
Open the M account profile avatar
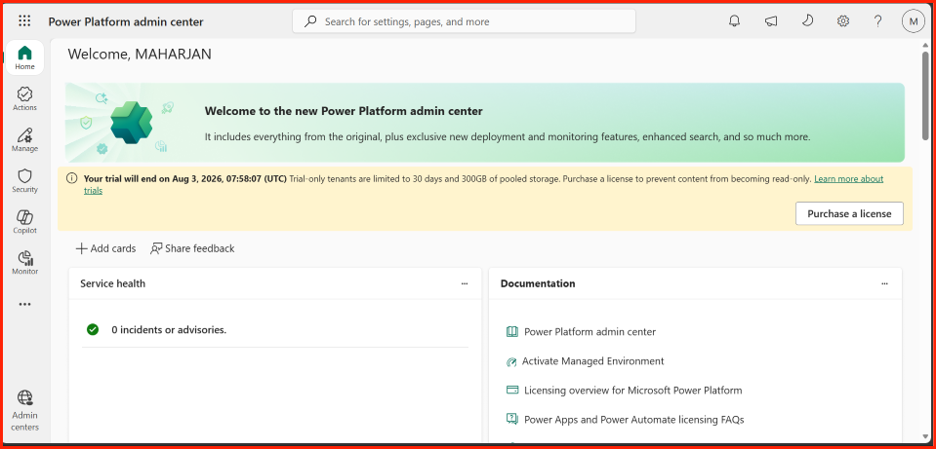tap(913, 21)
